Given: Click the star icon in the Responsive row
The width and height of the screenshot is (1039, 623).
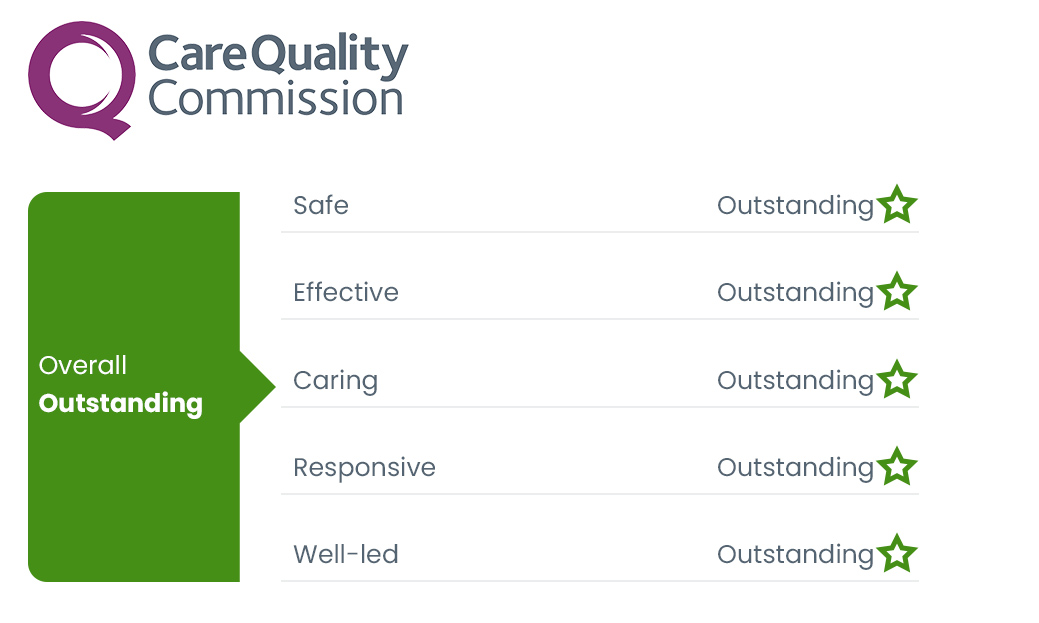Looking at the screenshot, I should (x=897, y=467).
